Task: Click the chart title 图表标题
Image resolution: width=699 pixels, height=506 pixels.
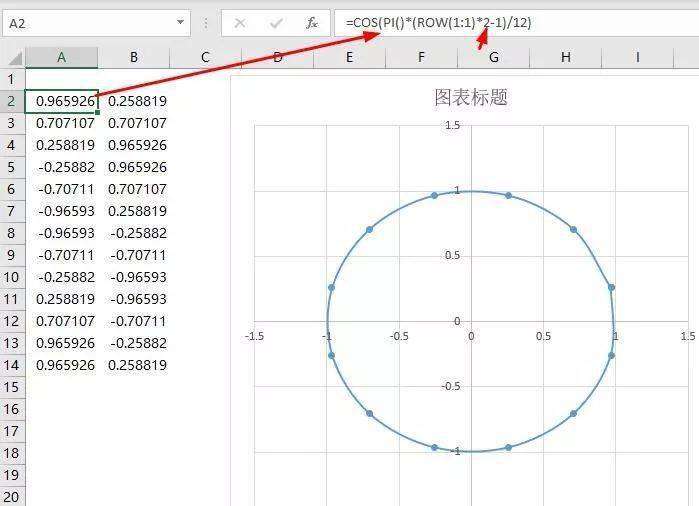Action: (x=471, y=97)
